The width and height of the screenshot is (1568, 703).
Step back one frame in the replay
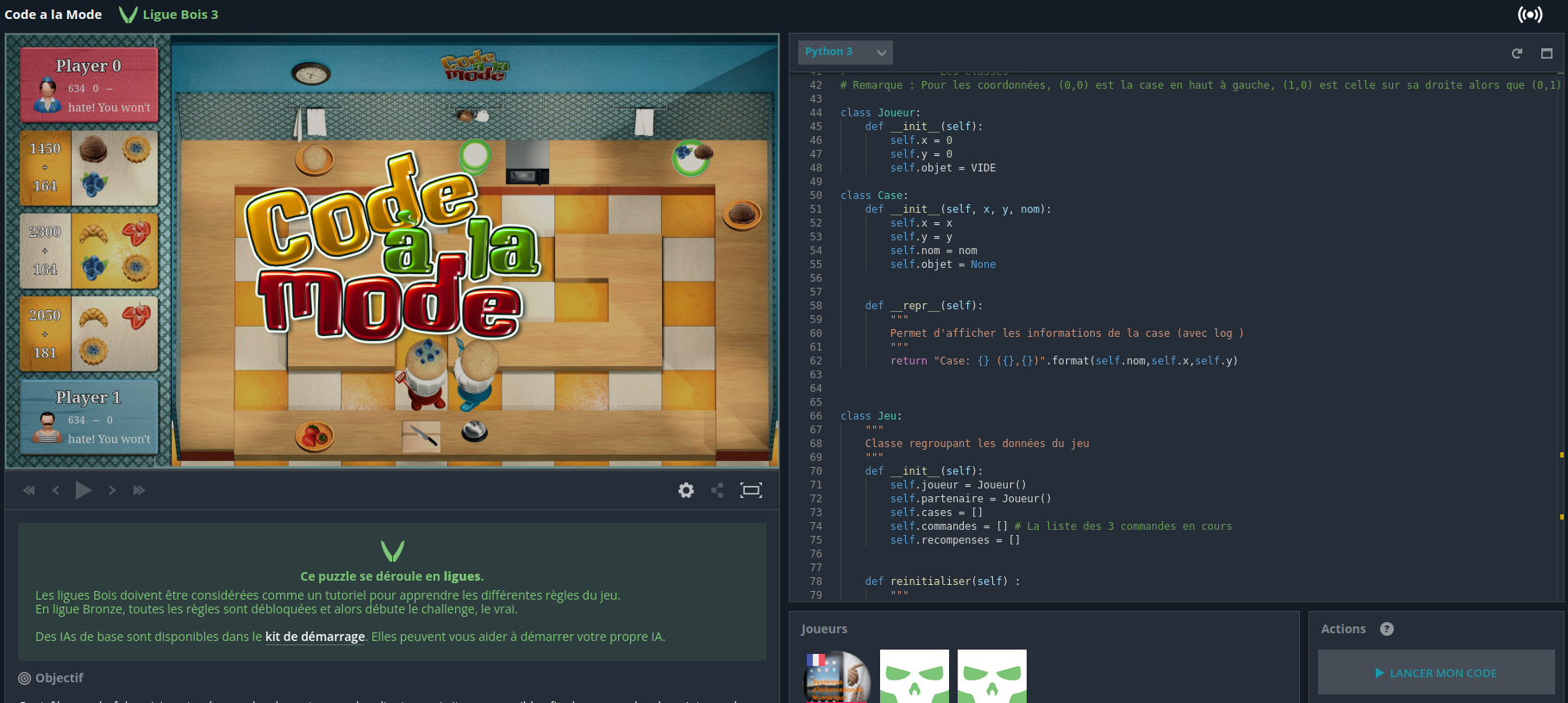click(x=56, y=490)
